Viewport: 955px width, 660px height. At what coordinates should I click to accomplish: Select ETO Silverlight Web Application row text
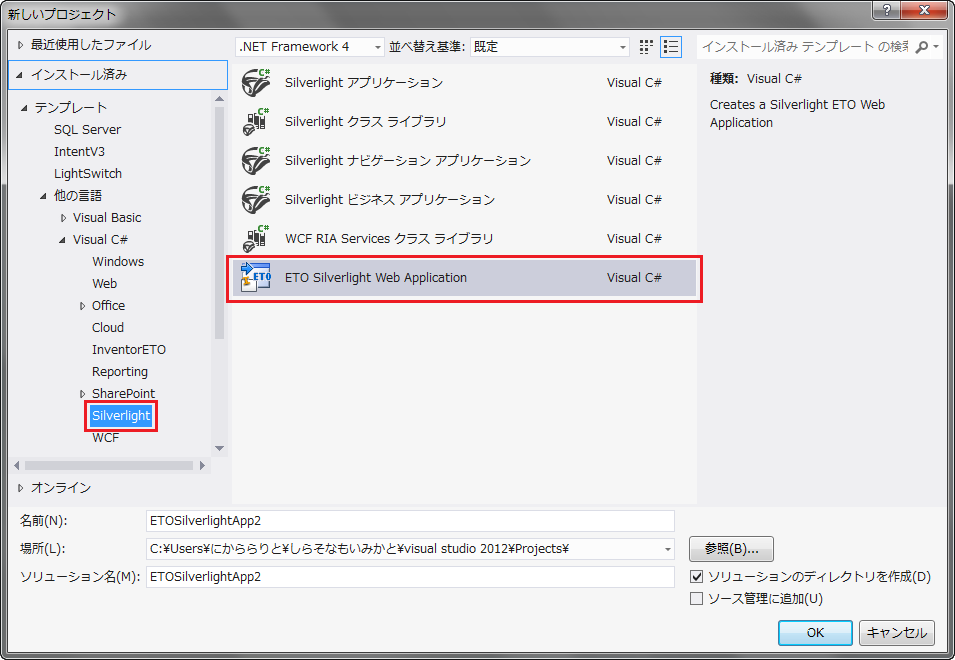[x=376, y=278]
